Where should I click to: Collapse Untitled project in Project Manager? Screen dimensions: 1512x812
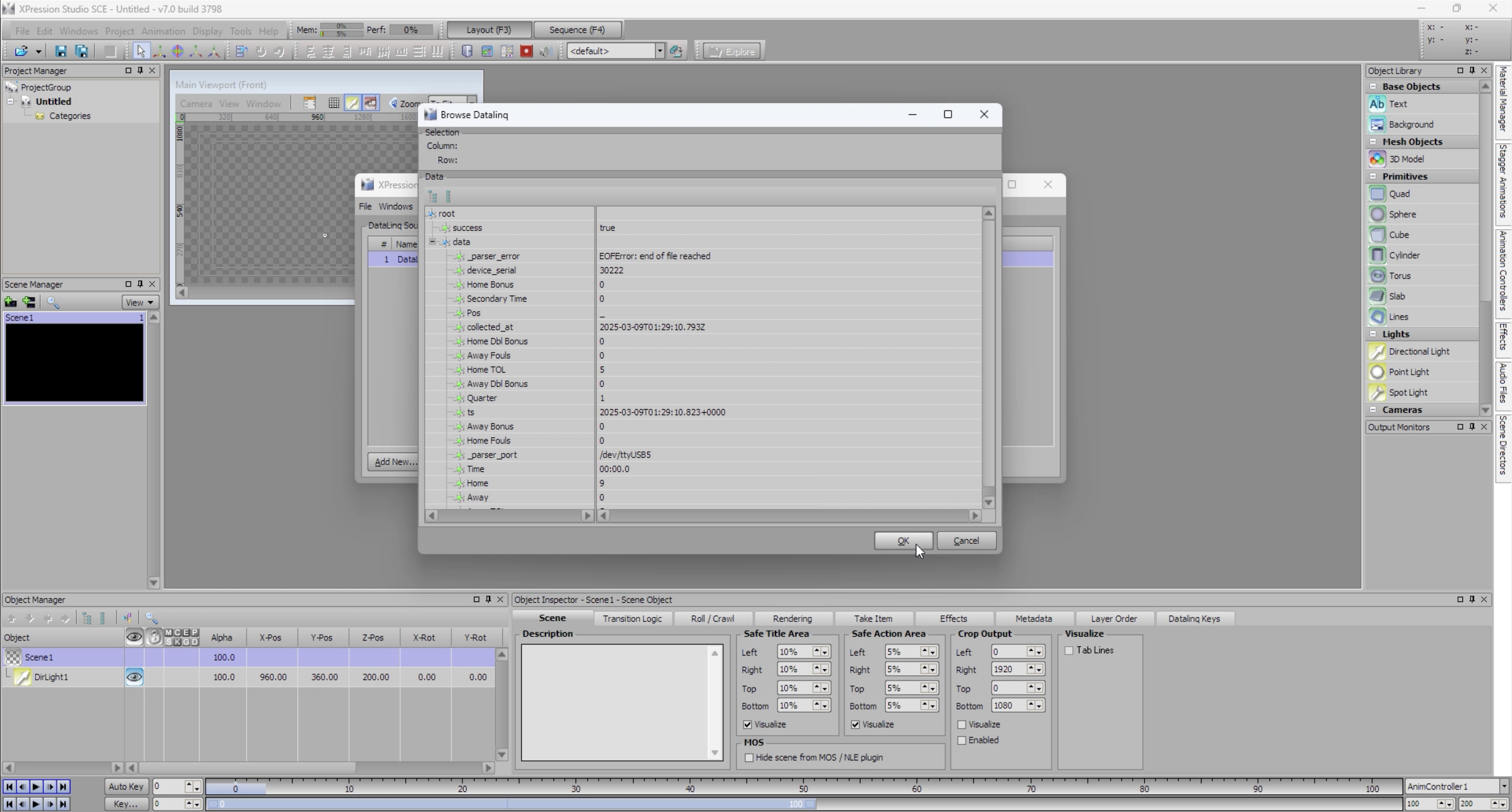coord(10,102)
